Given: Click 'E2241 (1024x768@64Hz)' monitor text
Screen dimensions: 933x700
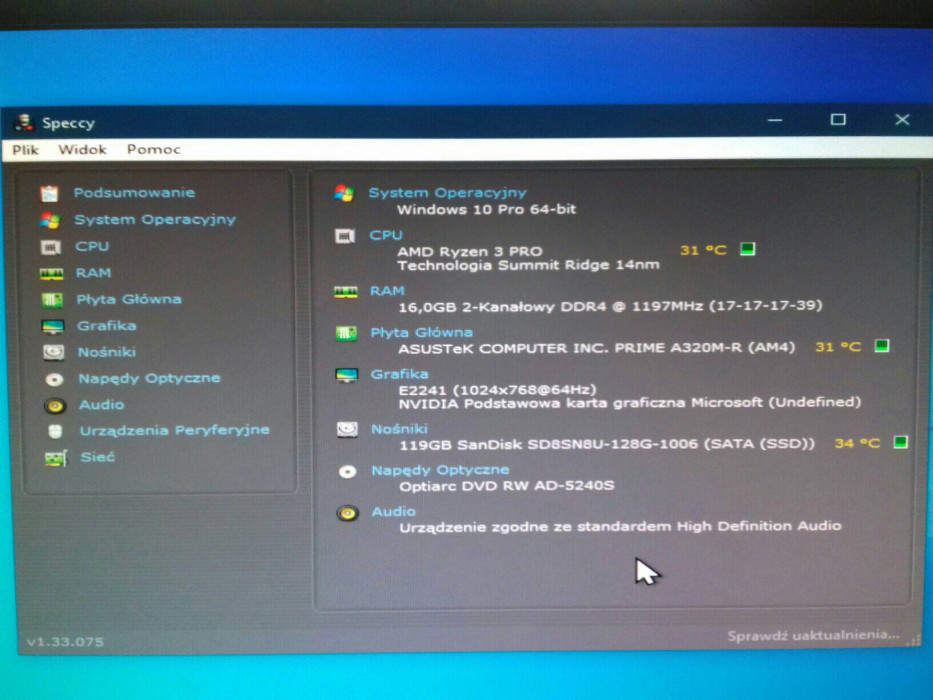Looking at the screenshot, I should click(497, 390).
